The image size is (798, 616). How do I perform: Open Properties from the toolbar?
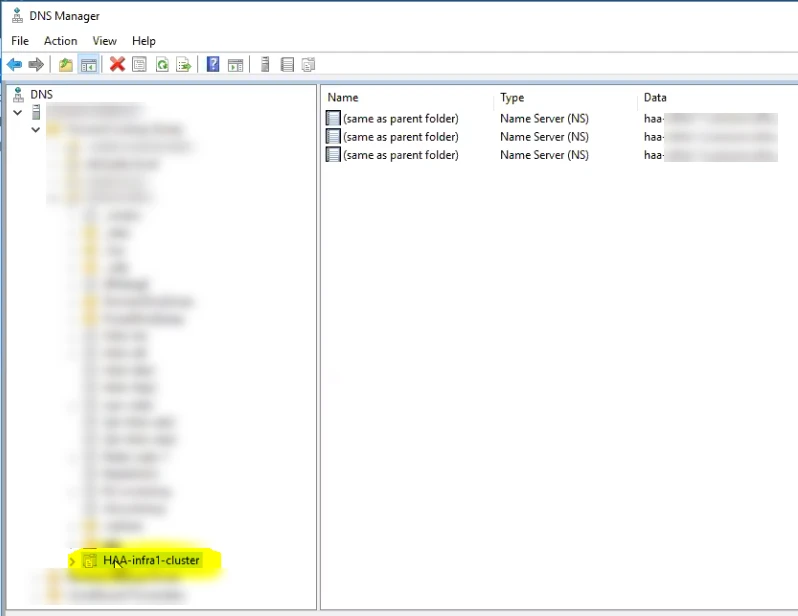pos(139,65)
